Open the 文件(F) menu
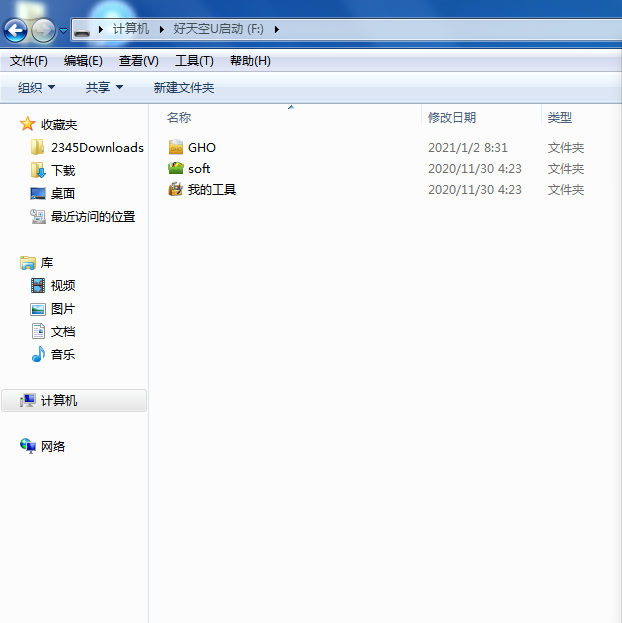622x623 pixels. [x=29, y=61]
